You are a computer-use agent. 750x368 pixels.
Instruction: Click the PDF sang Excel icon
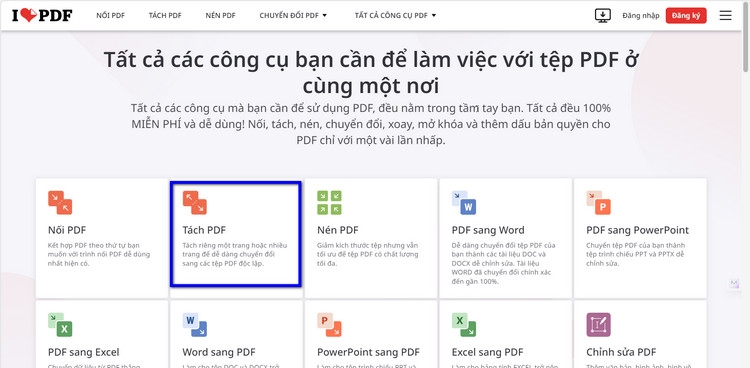pyautogui.click(x=60, y=324)
